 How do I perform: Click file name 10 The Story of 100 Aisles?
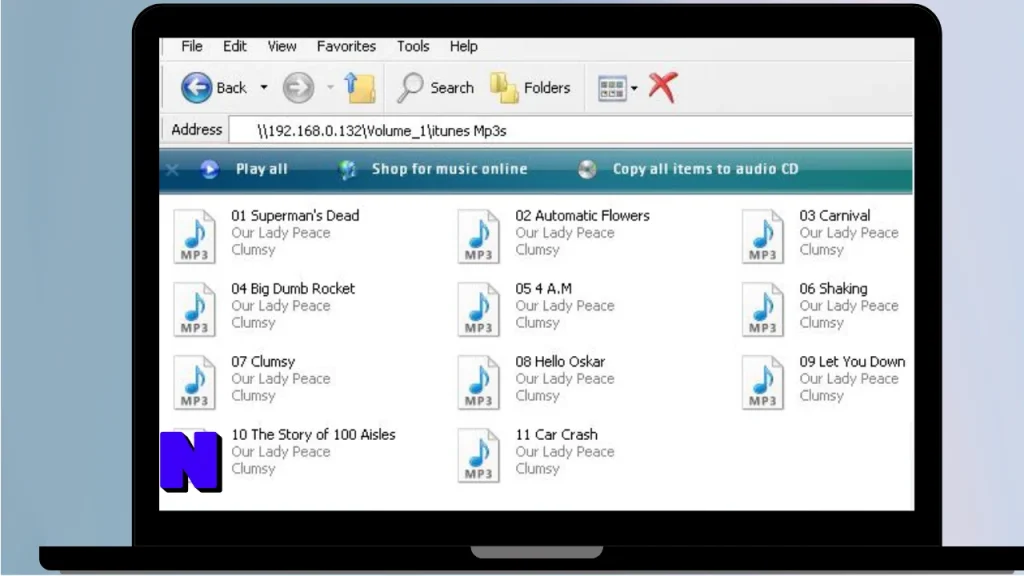pyautogui.click(x=313, y=435)
